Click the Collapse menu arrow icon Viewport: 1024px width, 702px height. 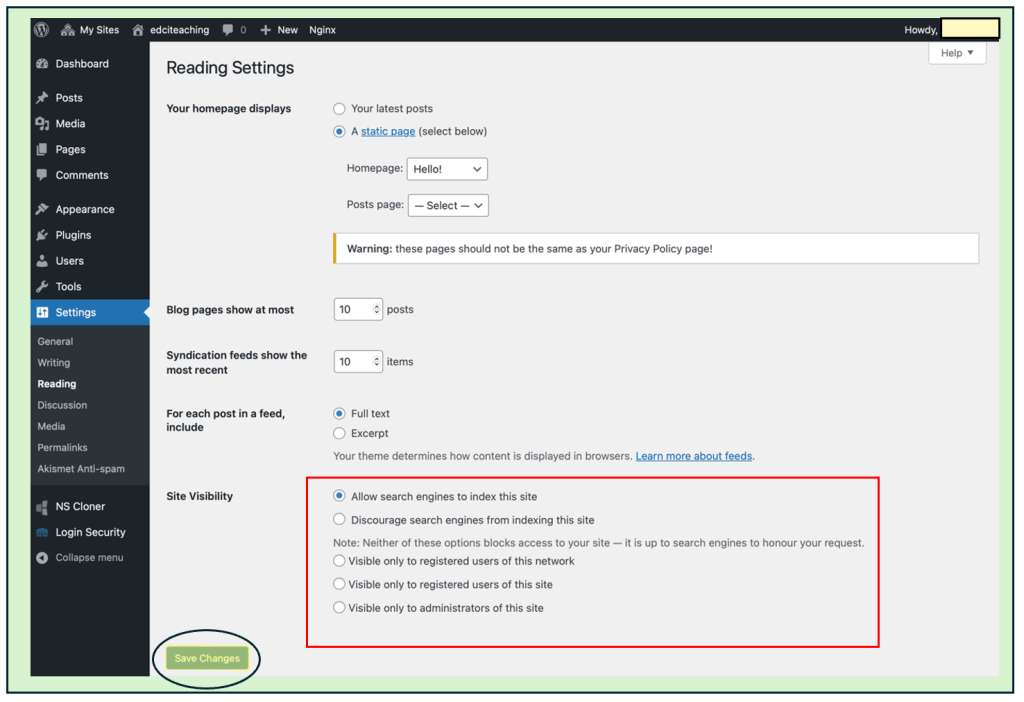(x=42, y=558)
